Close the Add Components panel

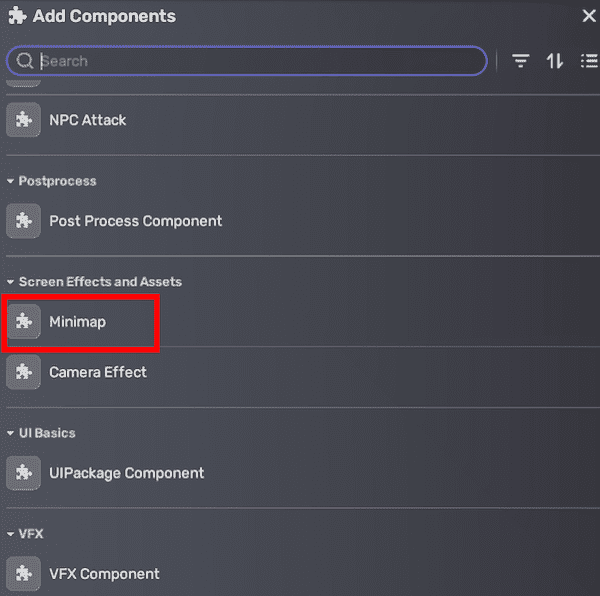click(x=589, y=16)
